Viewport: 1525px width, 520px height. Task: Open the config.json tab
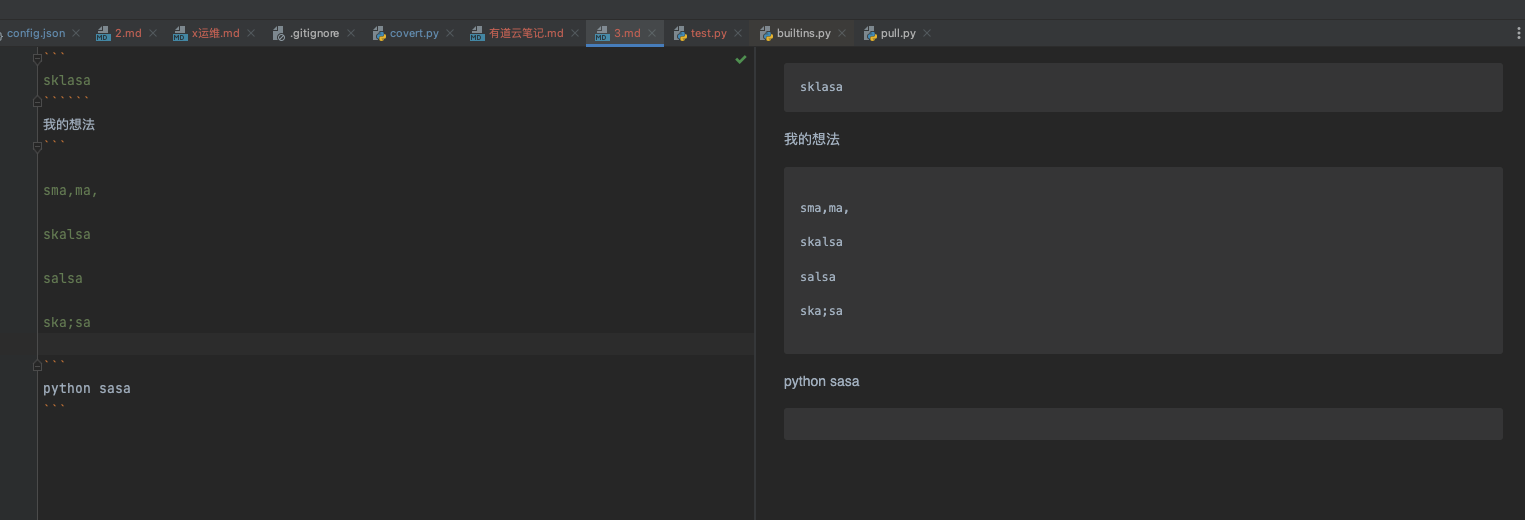point(36,33)
